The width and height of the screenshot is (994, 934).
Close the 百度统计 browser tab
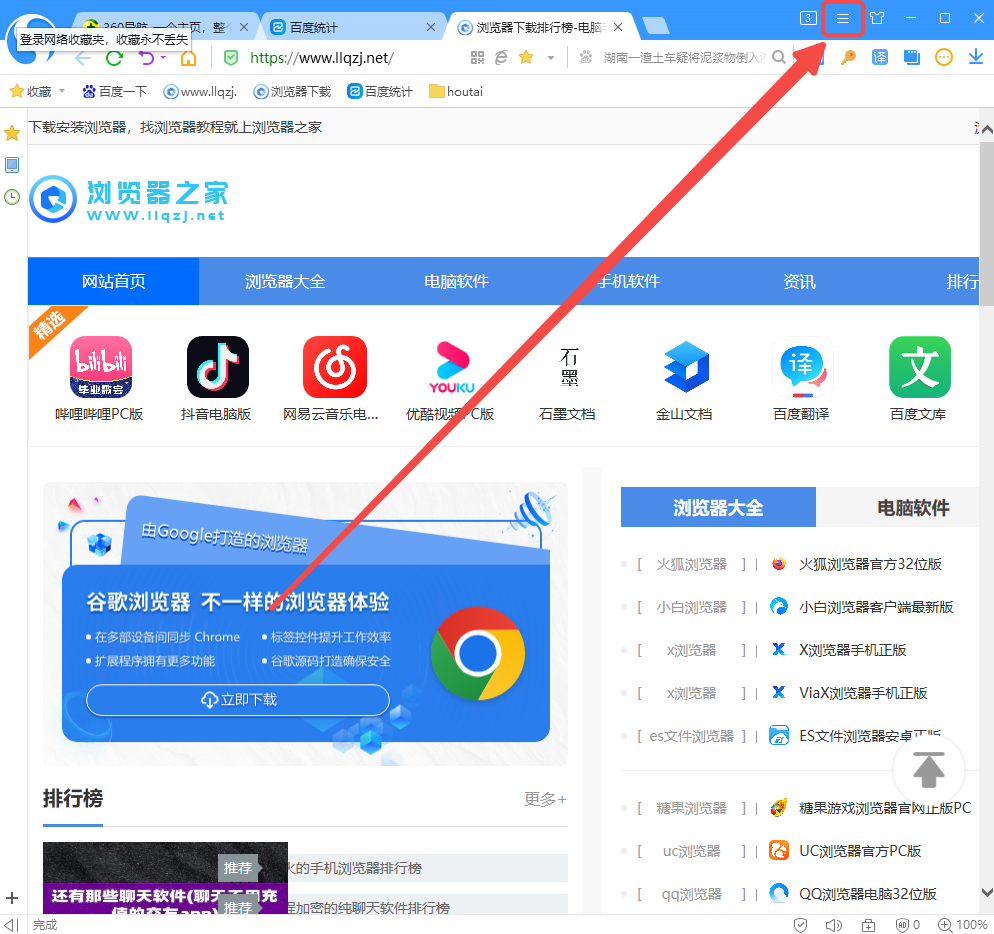(431, 27)
